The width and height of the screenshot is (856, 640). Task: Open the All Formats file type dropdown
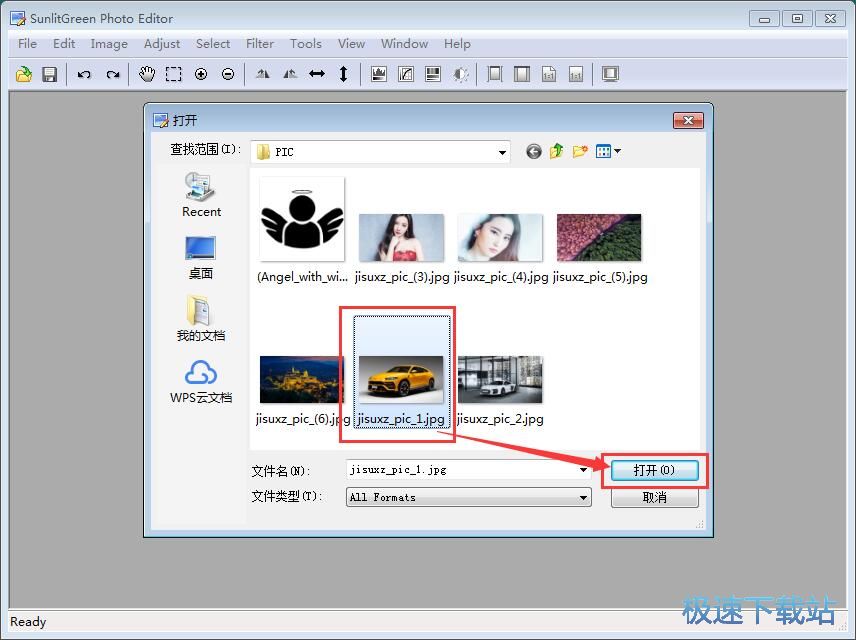[x=584, y=497]
